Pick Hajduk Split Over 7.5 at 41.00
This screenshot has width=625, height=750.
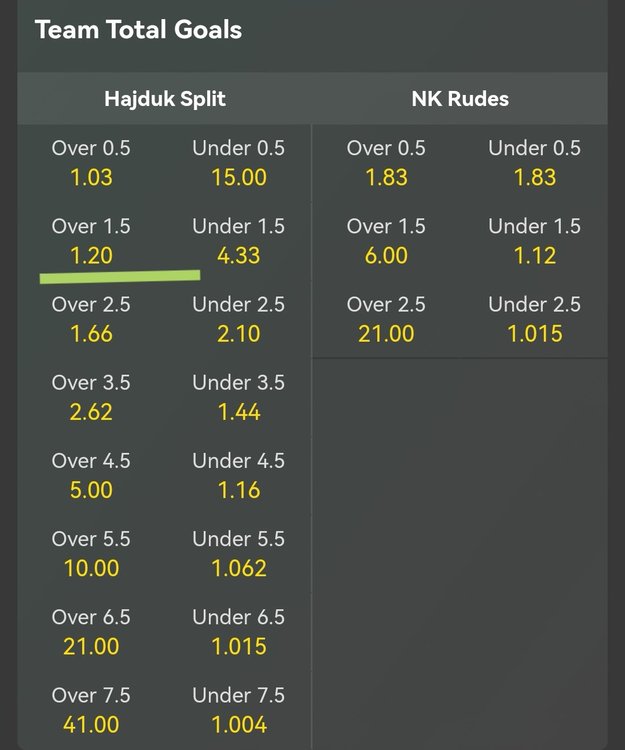point(91,710)
